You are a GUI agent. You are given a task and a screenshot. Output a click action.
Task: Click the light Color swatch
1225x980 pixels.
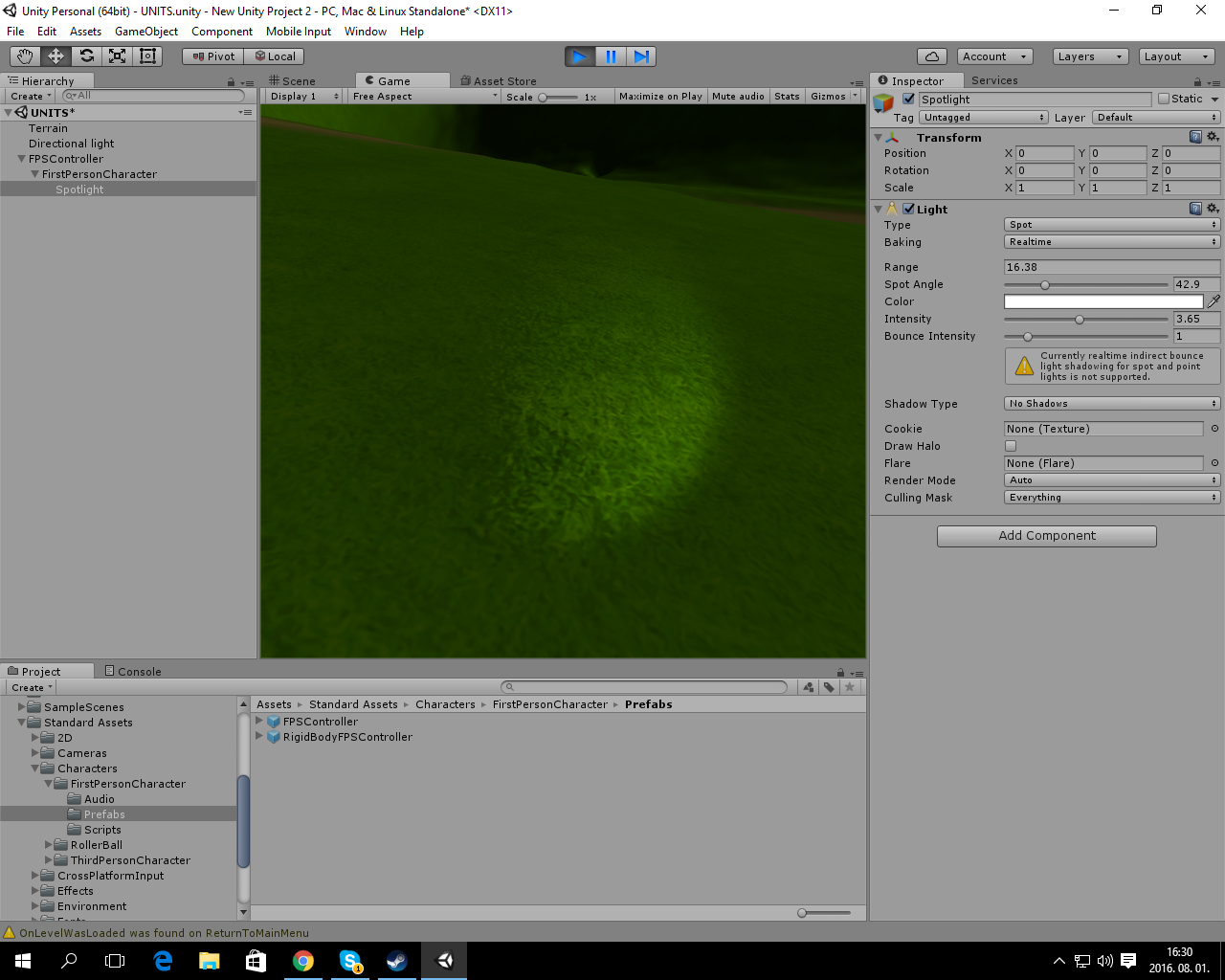click(1103, 301)
